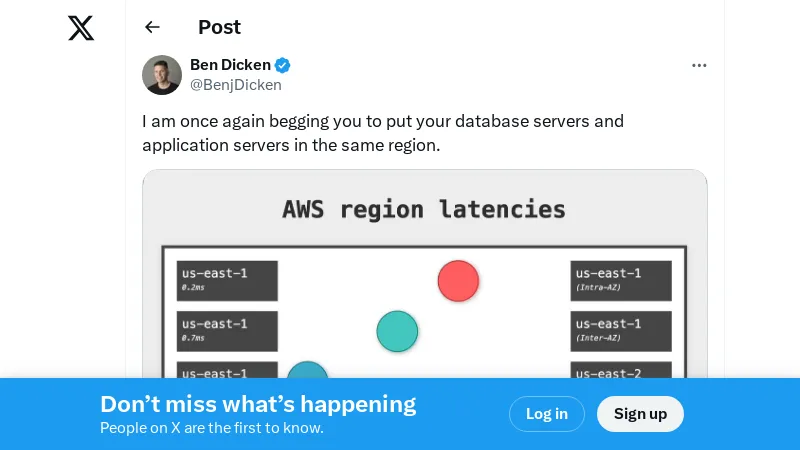Screen dimensions: 800x450
Task: Click the us-east-1 Intra-AZ label
Action: click(621, 280)
